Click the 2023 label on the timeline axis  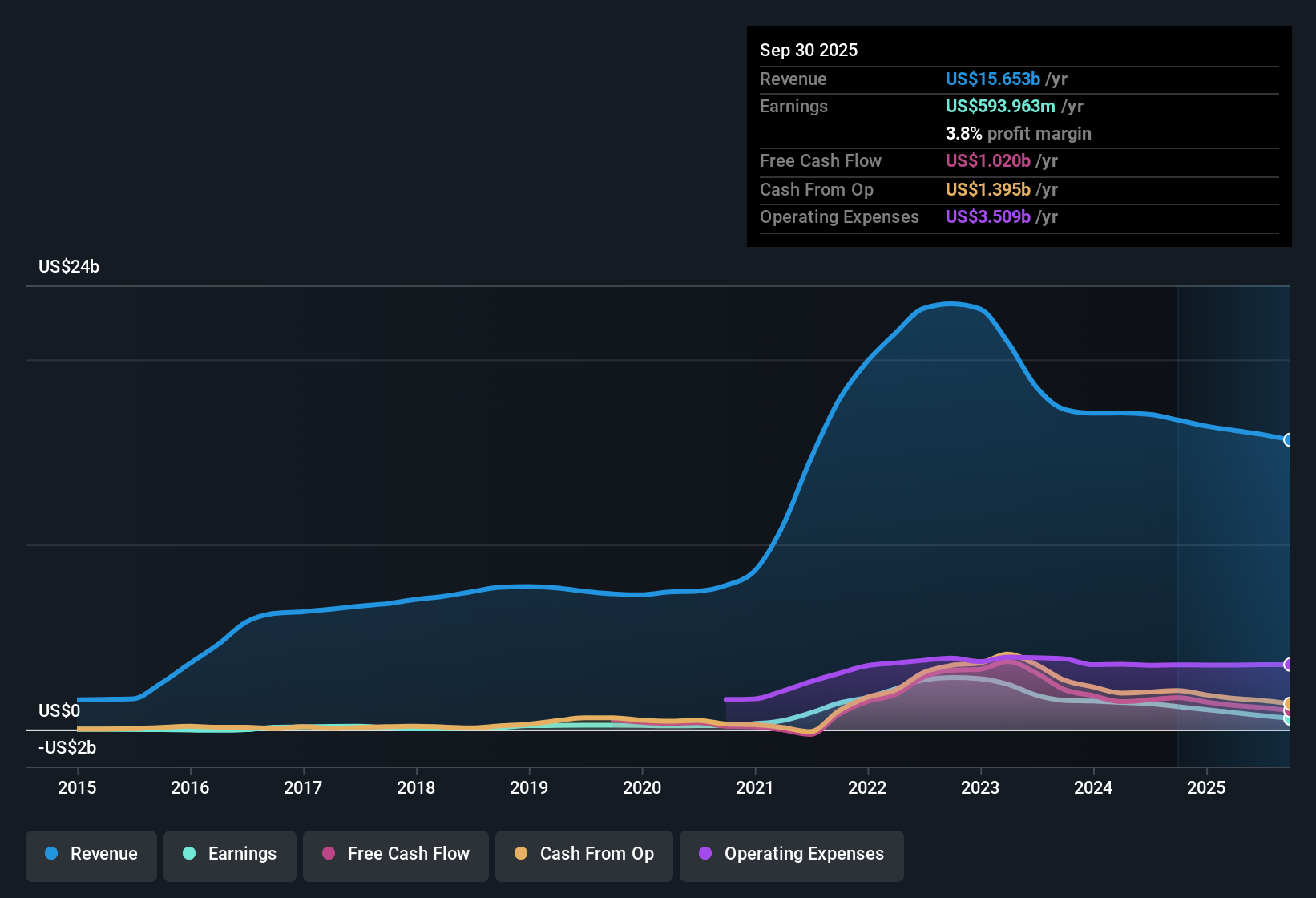pyautogui.click(x=980, y=788)
